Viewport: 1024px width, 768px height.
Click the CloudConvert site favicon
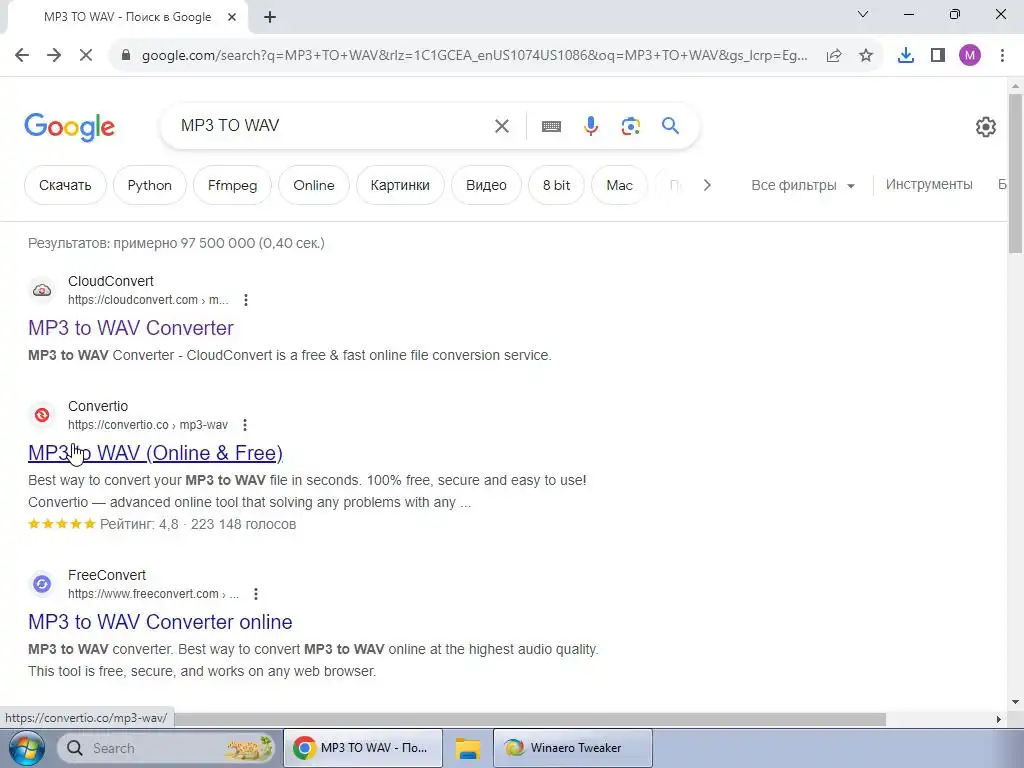[42, 291]
